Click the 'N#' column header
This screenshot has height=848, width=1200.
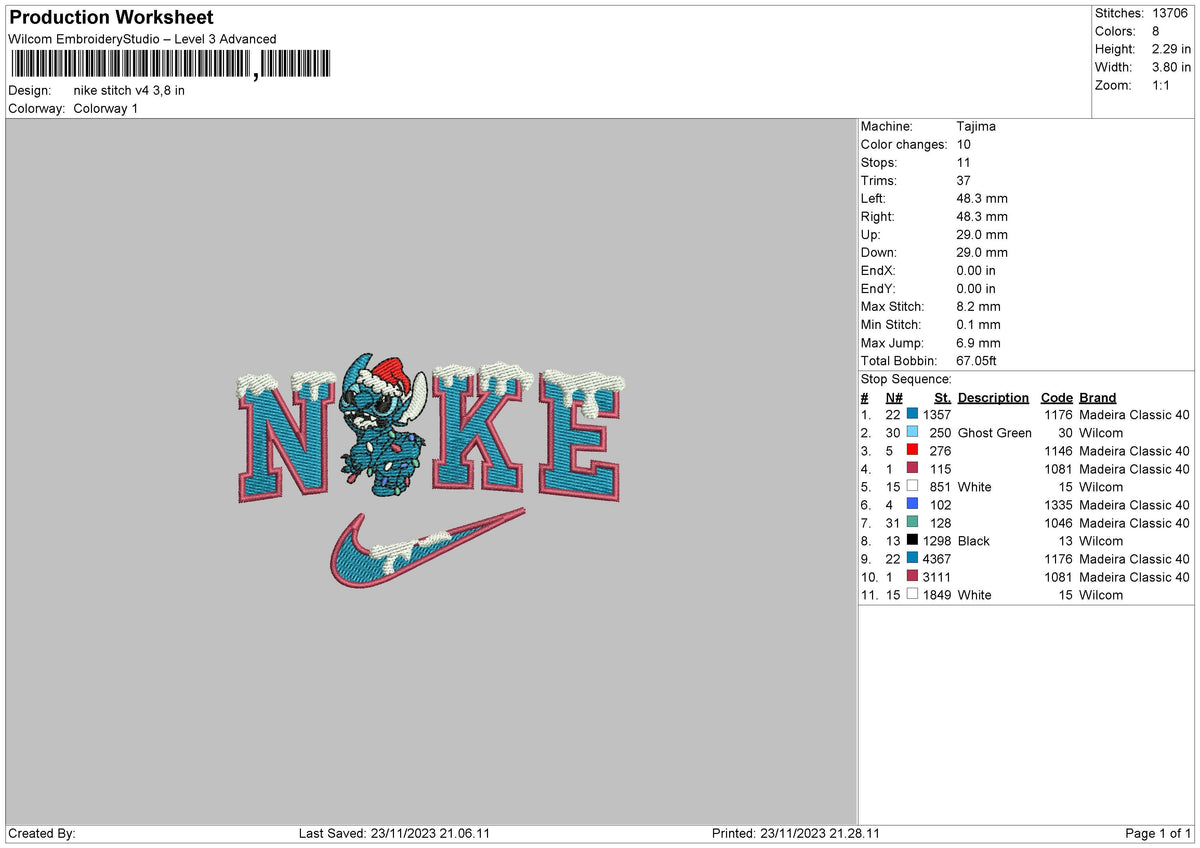894,397
